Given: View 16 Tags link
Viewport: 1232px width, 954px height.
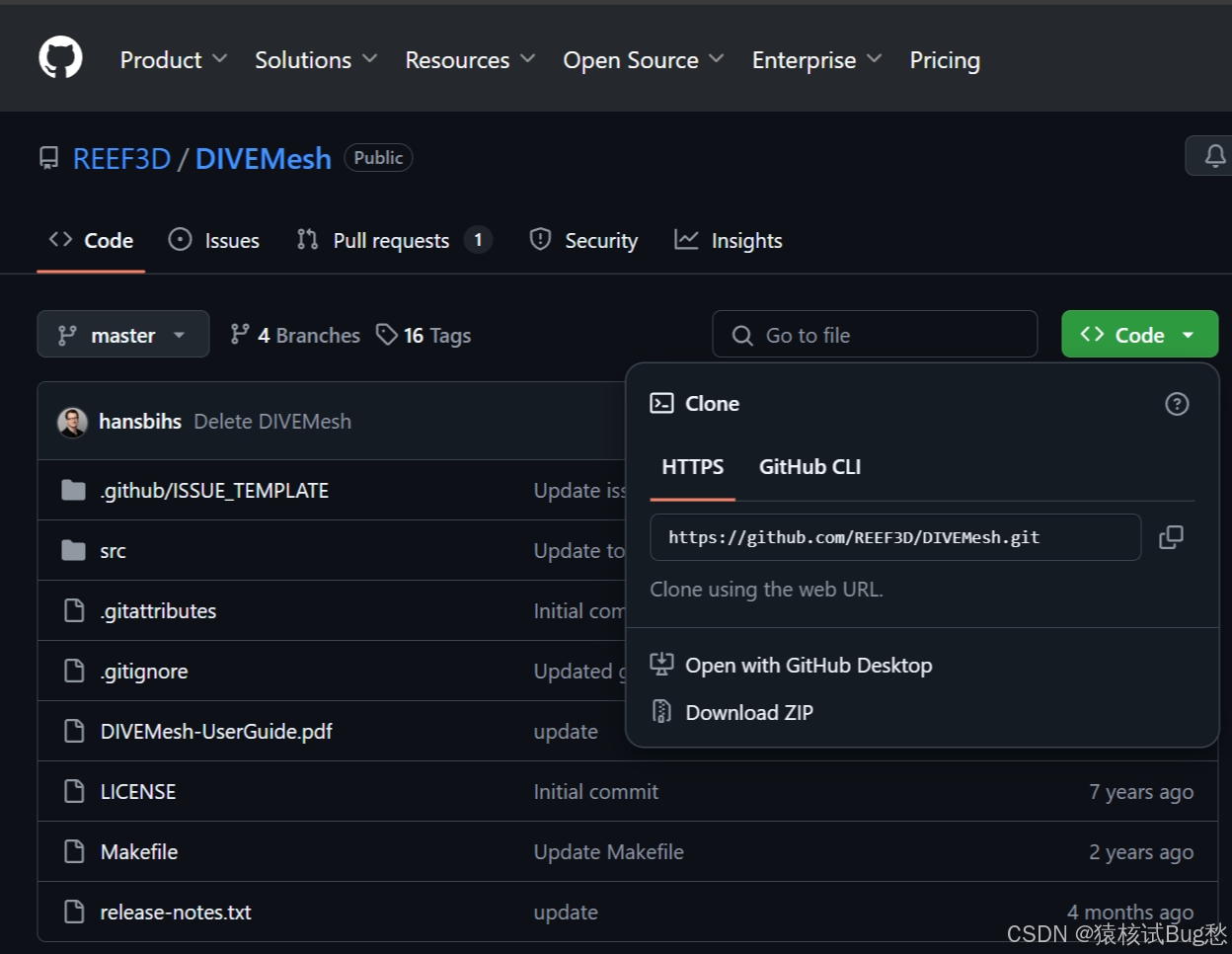Looking at the screenshot, I should (x=423, y=335).
